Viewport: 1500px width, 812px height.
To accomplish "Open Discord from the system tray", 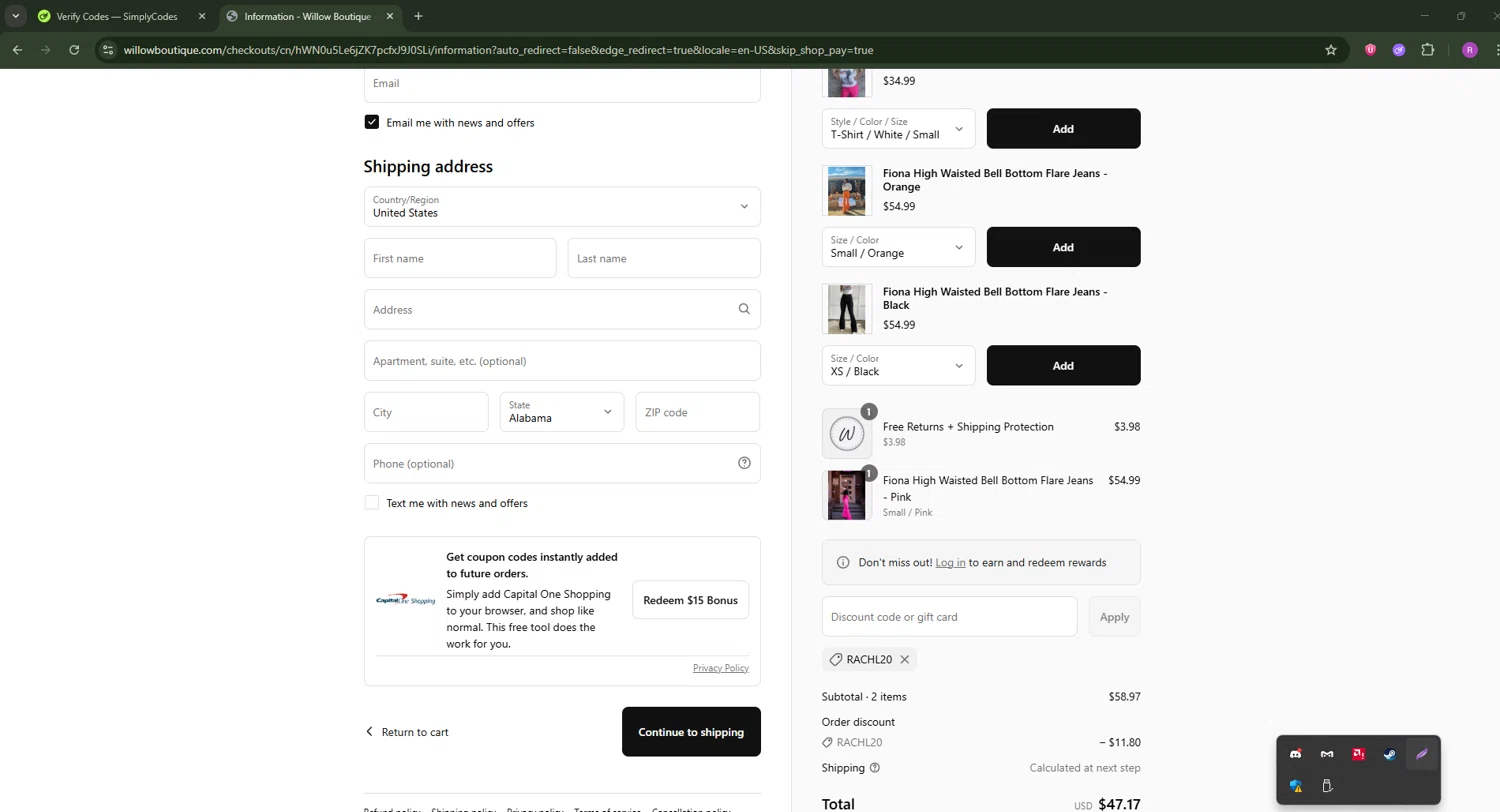I will 1296,754.
